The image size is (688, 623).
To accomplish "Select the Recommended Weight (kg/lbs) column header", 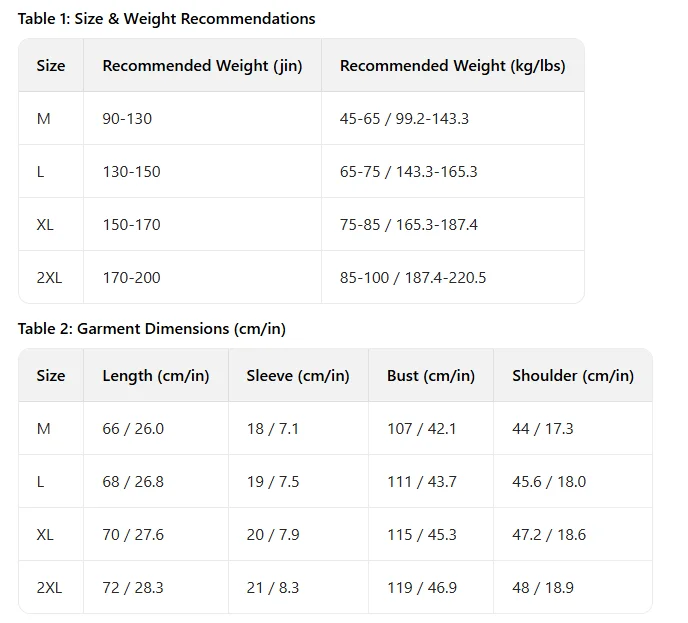I will tap(453, 66).
